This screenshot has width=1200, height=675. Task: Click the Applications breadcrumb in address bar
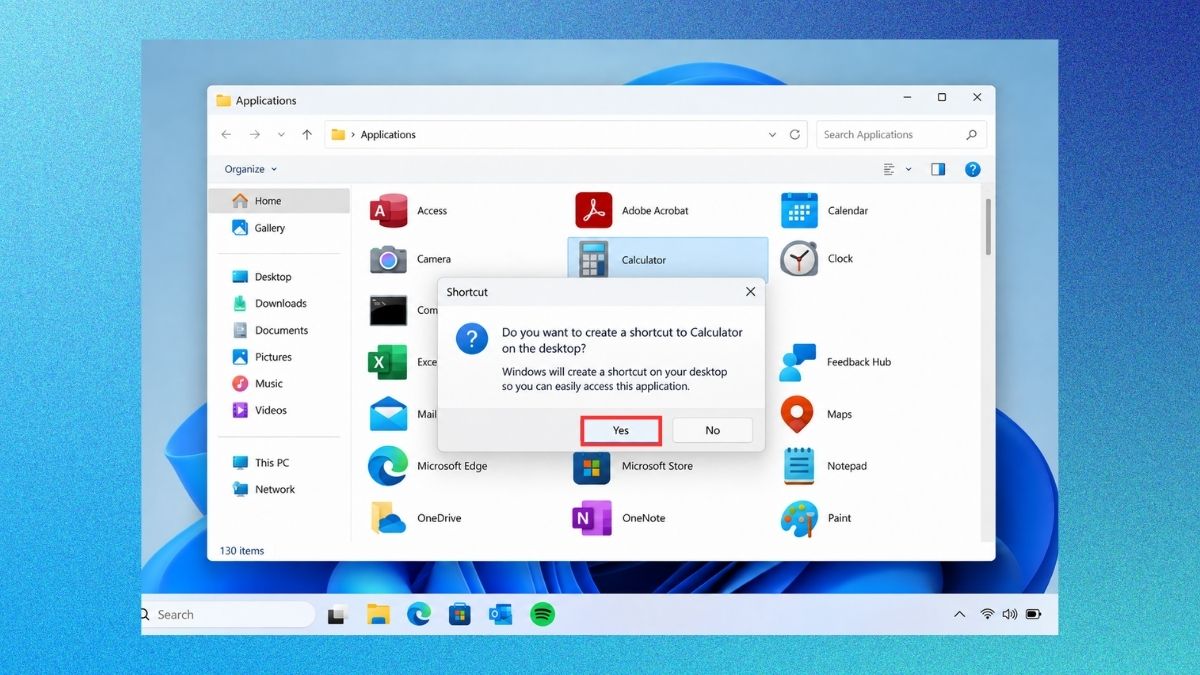pyautogui.click(x=388, y=134)
